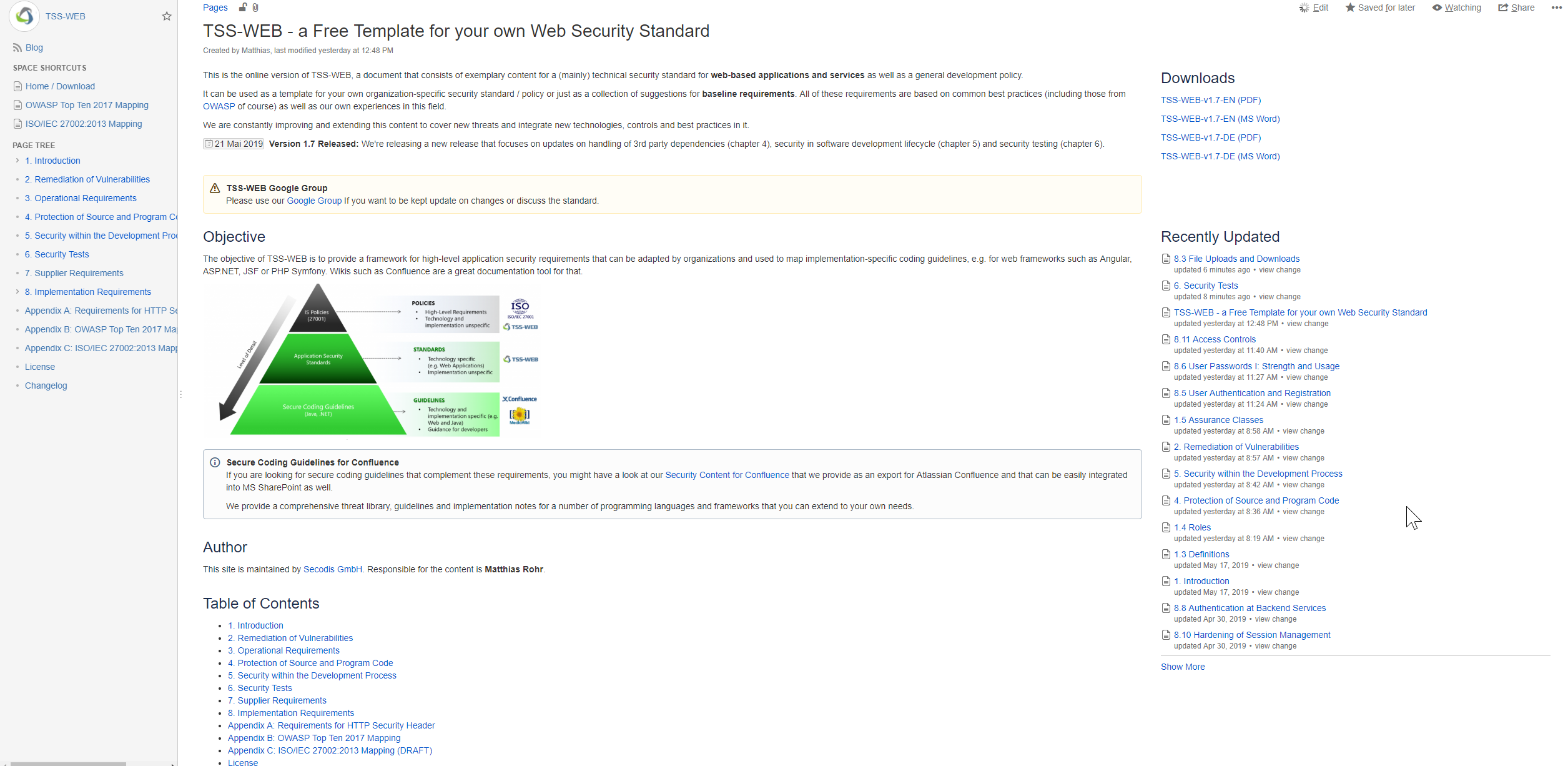Click the unlocked padlock restrictions icon
This screenshot has width=1568, height=766.
coord(243,7)
